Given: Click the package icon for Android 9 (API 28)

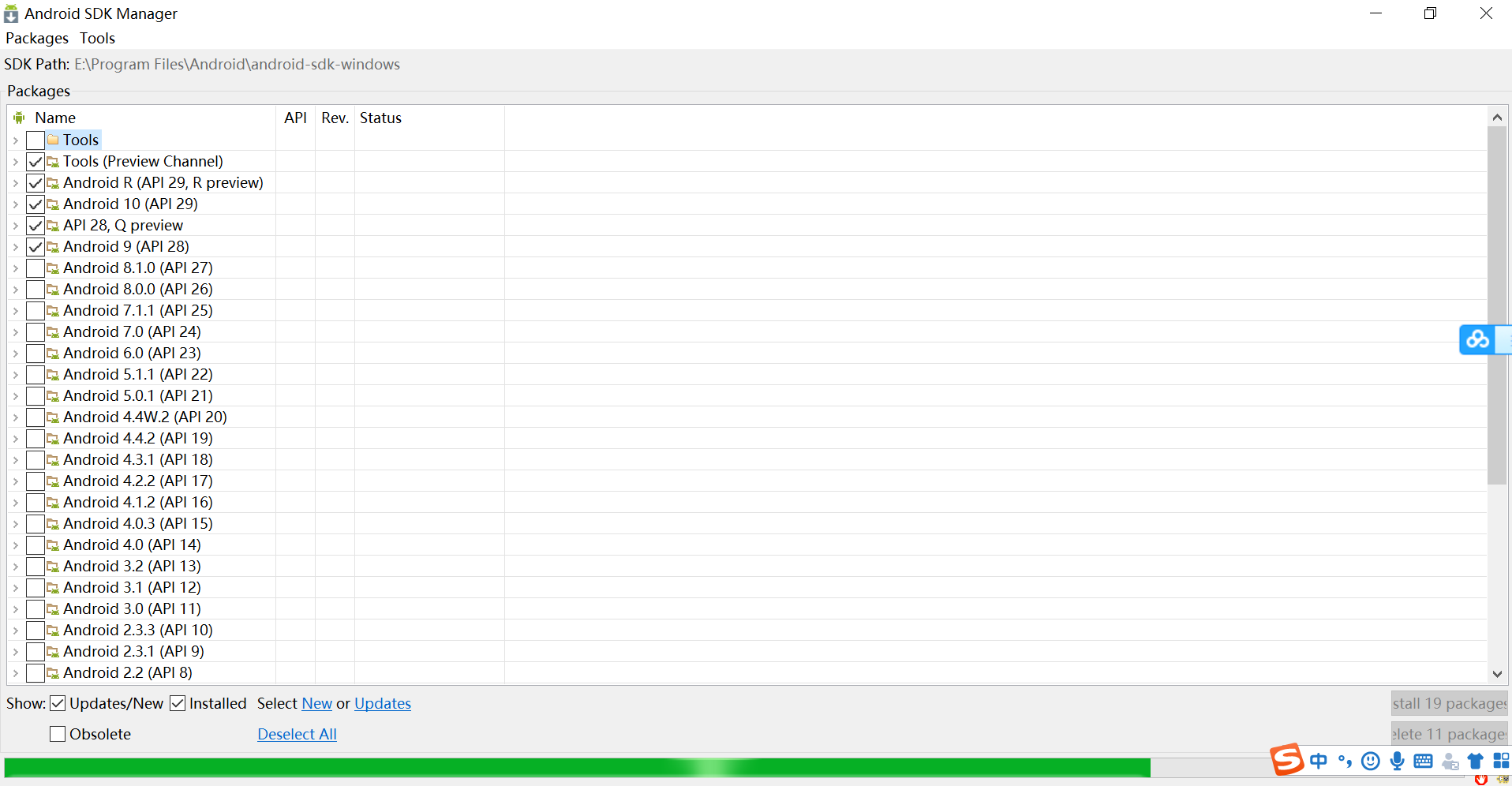Looking at the screenshot, I should pos(53,247).
